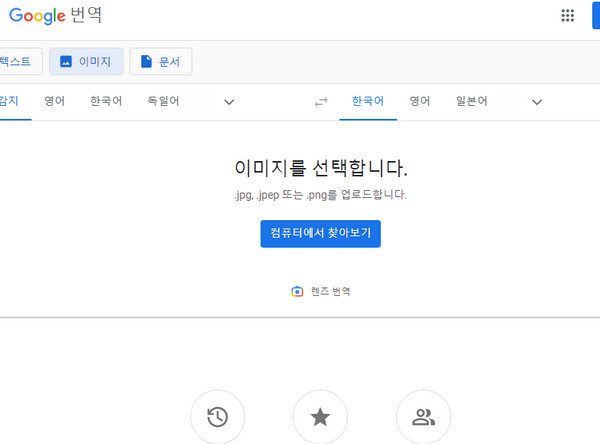Open the contribute community button
The width and height of the screenshot is (600, 444).
(424, 417)
